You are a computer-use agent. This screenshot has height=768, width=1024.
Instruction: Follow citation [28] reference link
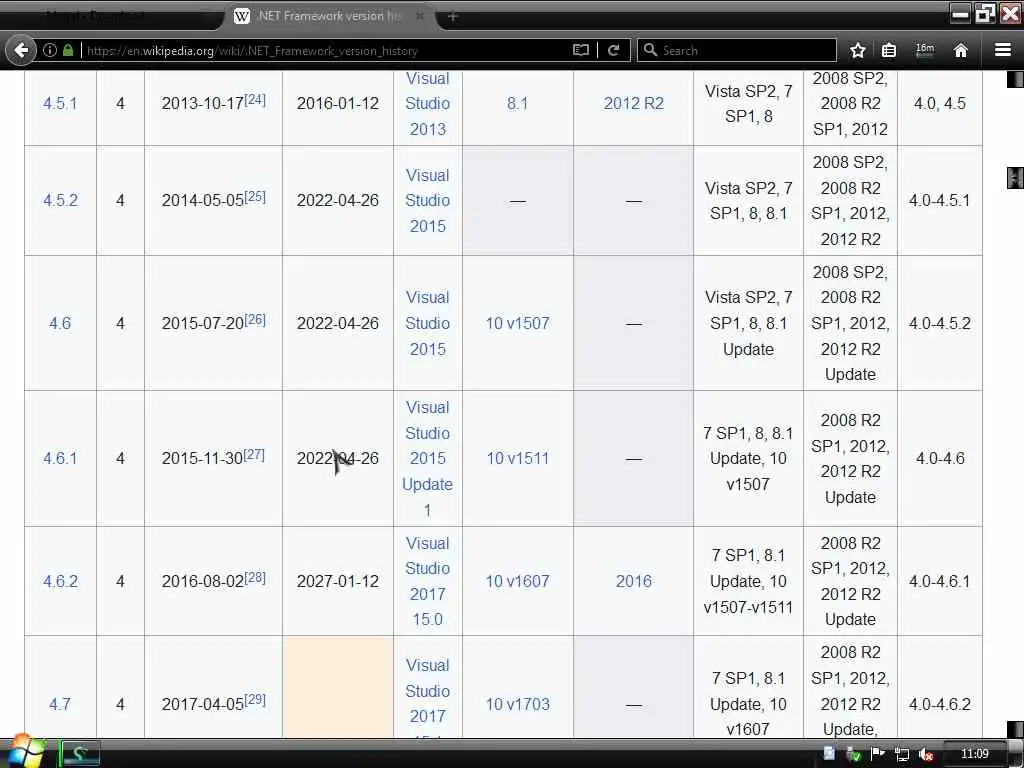coord(255,577)
